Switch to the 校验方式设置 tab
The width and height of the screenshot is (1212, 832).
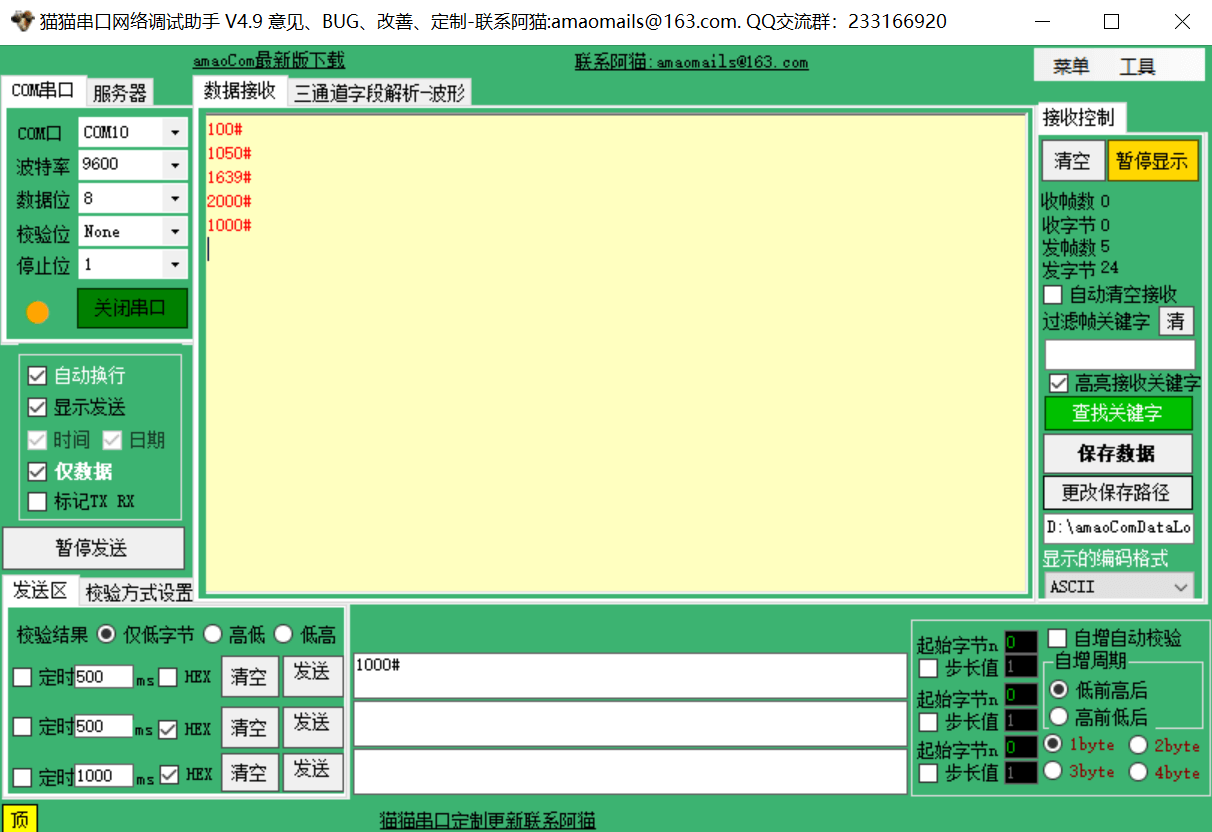138,593
